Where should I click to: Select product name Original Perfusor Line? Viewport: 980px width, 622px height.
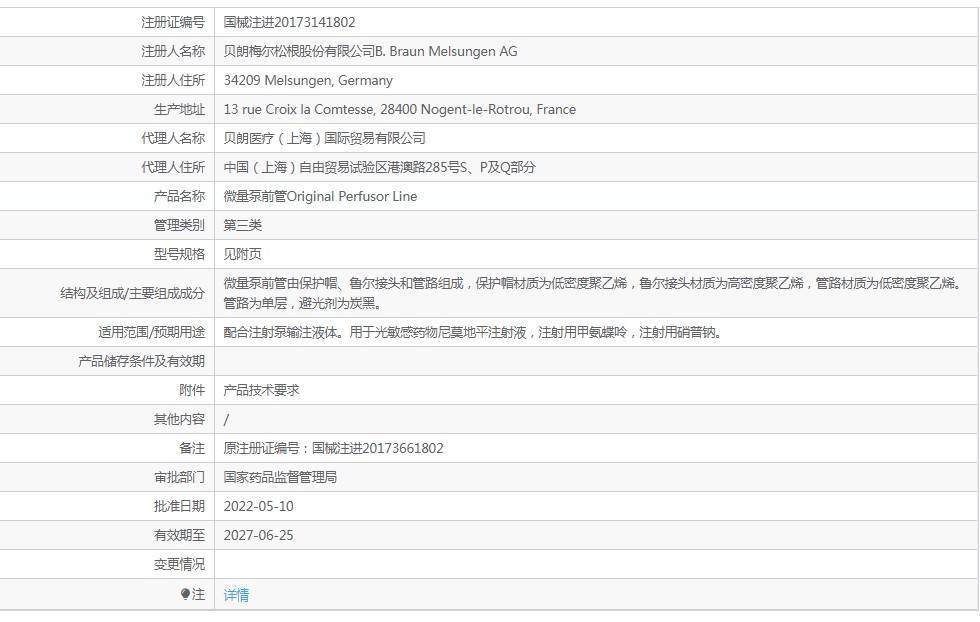[x=352, y=196]
